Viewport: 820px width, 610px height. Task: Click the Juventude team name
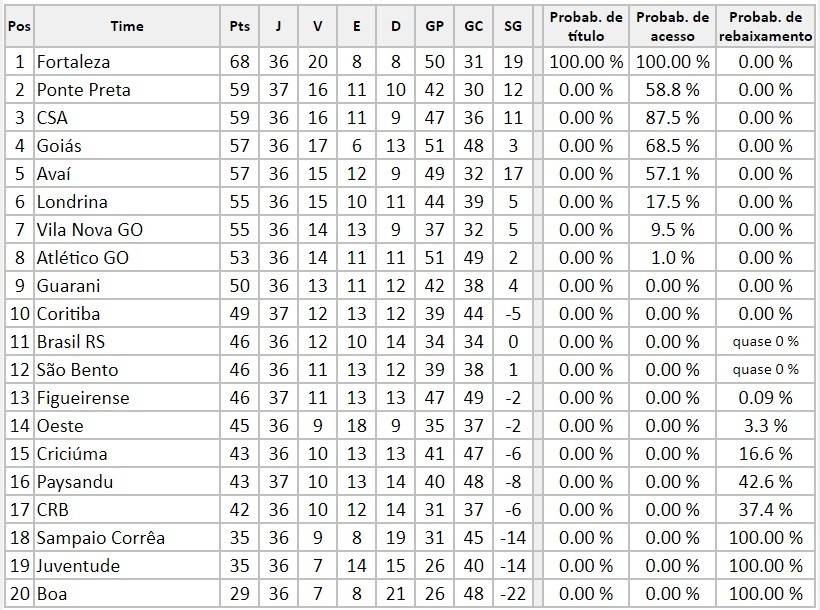click(78, 566)
